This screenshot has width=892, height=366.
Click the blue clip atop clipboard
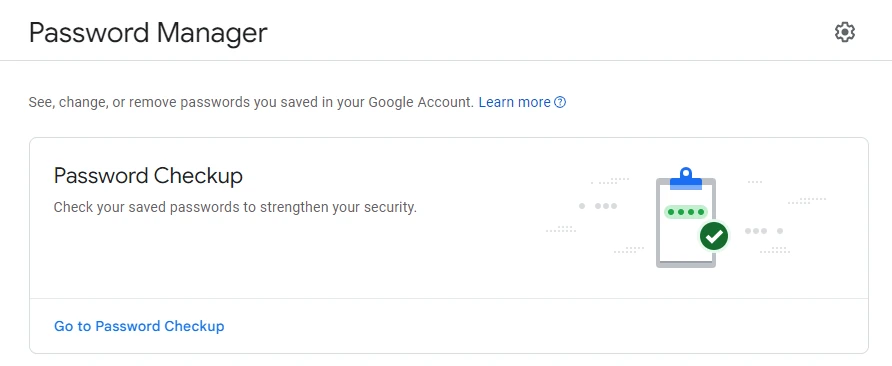pos(686,179)
